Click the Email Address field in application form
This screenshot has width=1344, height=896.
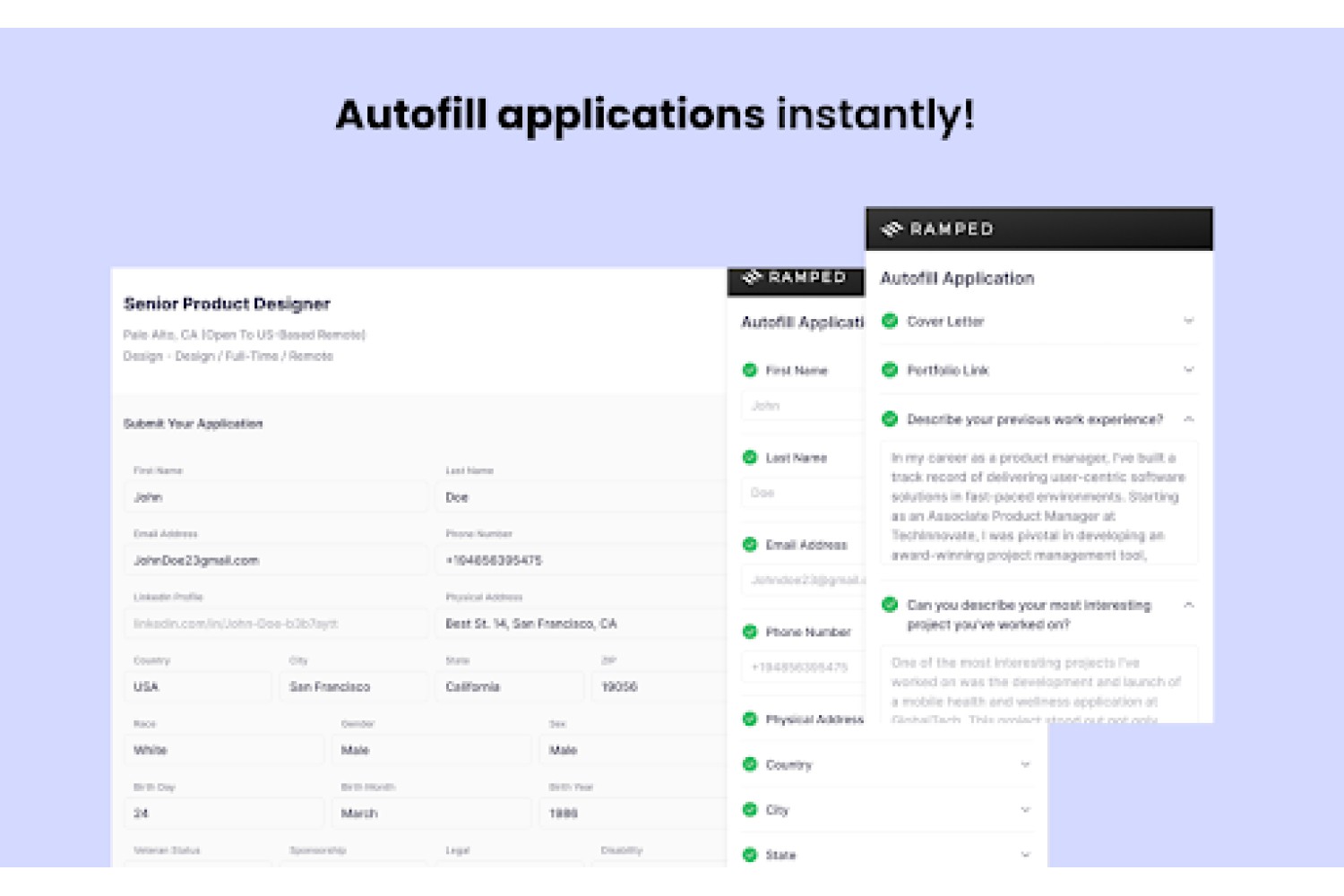(276, 560)
